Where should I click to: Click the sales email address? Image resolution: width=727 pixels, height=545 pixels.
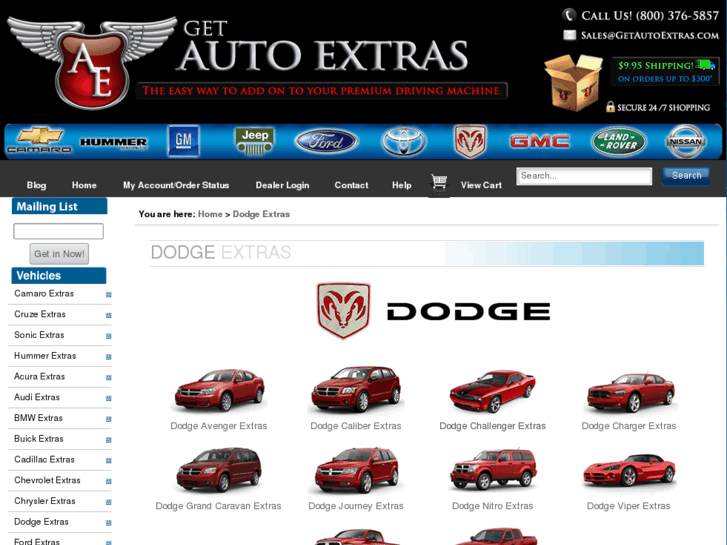point(650,35)
